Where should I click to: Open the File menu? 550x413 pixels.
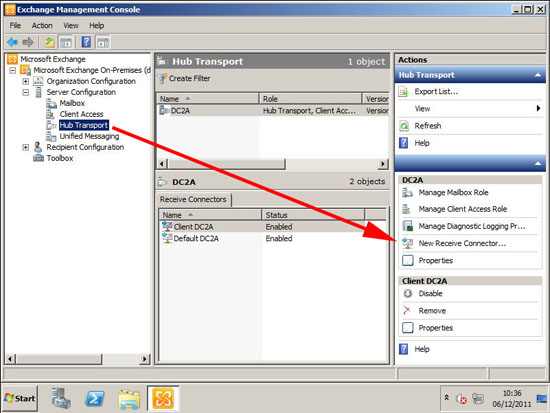point(15,26)
